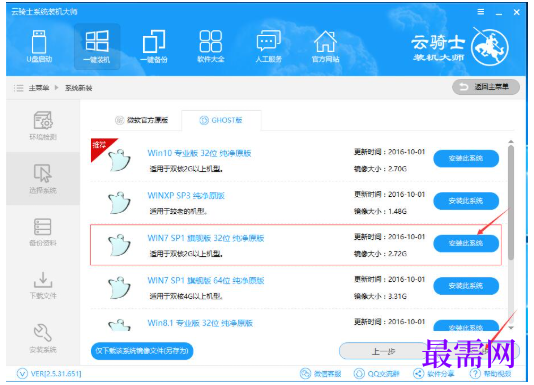
Task: Click the 上一步 button
Action: 383,351
